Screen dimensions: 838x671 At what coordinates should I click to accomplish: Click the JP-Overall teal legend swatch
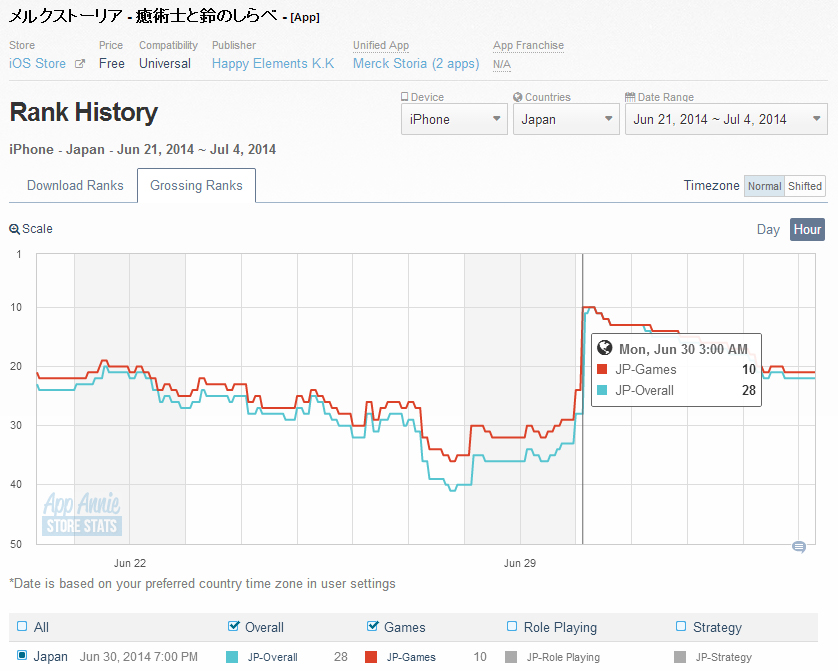point(232,657)
